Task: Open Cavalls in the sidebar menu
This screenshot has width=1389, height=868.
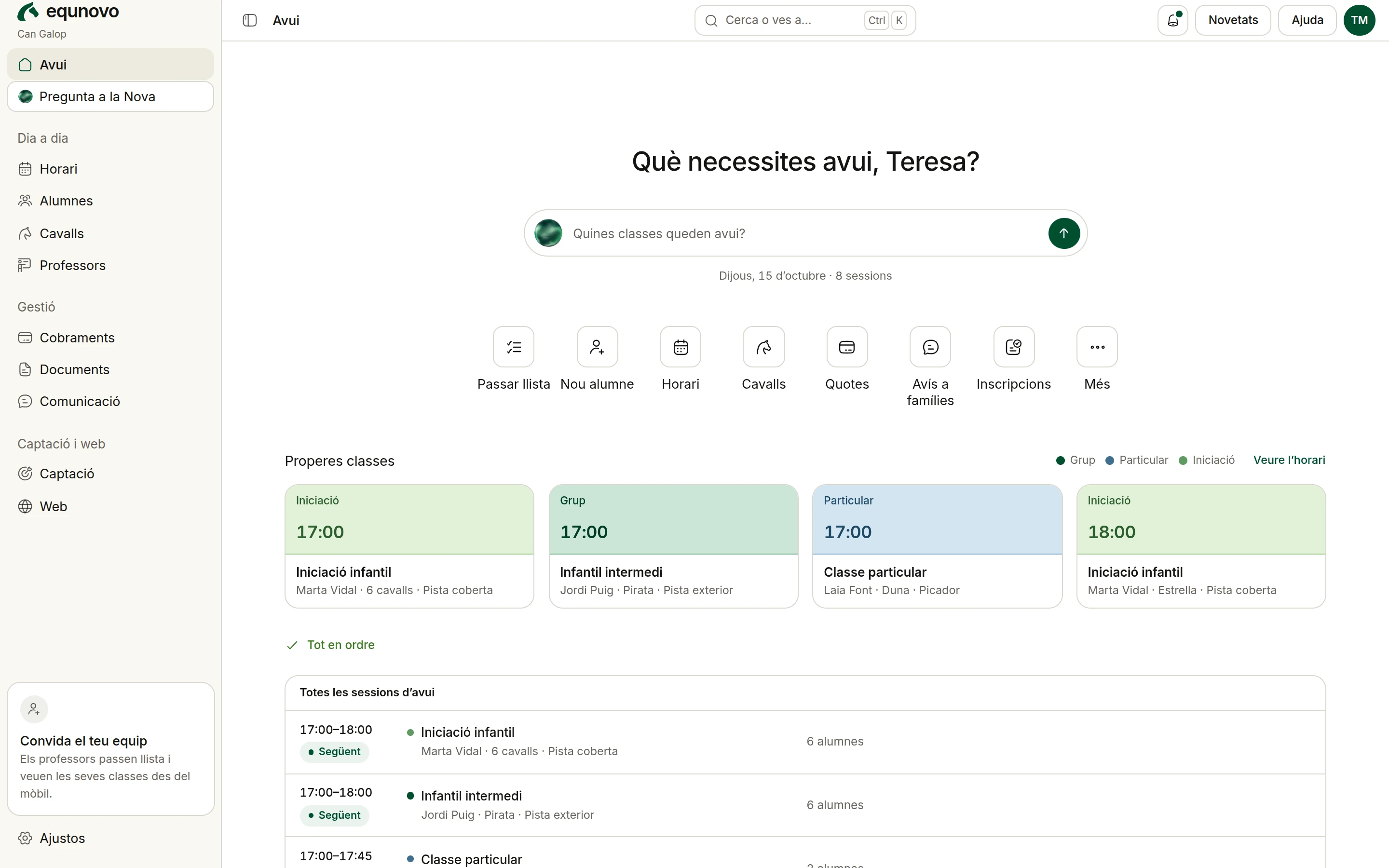Action: (110, 234)
